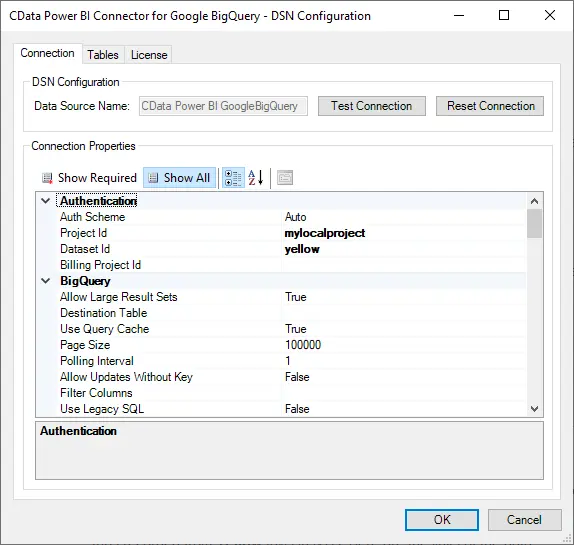Viewport: 574px width, 545px height.
Task: Click the Property Pages icon
Action: (285, 178)
